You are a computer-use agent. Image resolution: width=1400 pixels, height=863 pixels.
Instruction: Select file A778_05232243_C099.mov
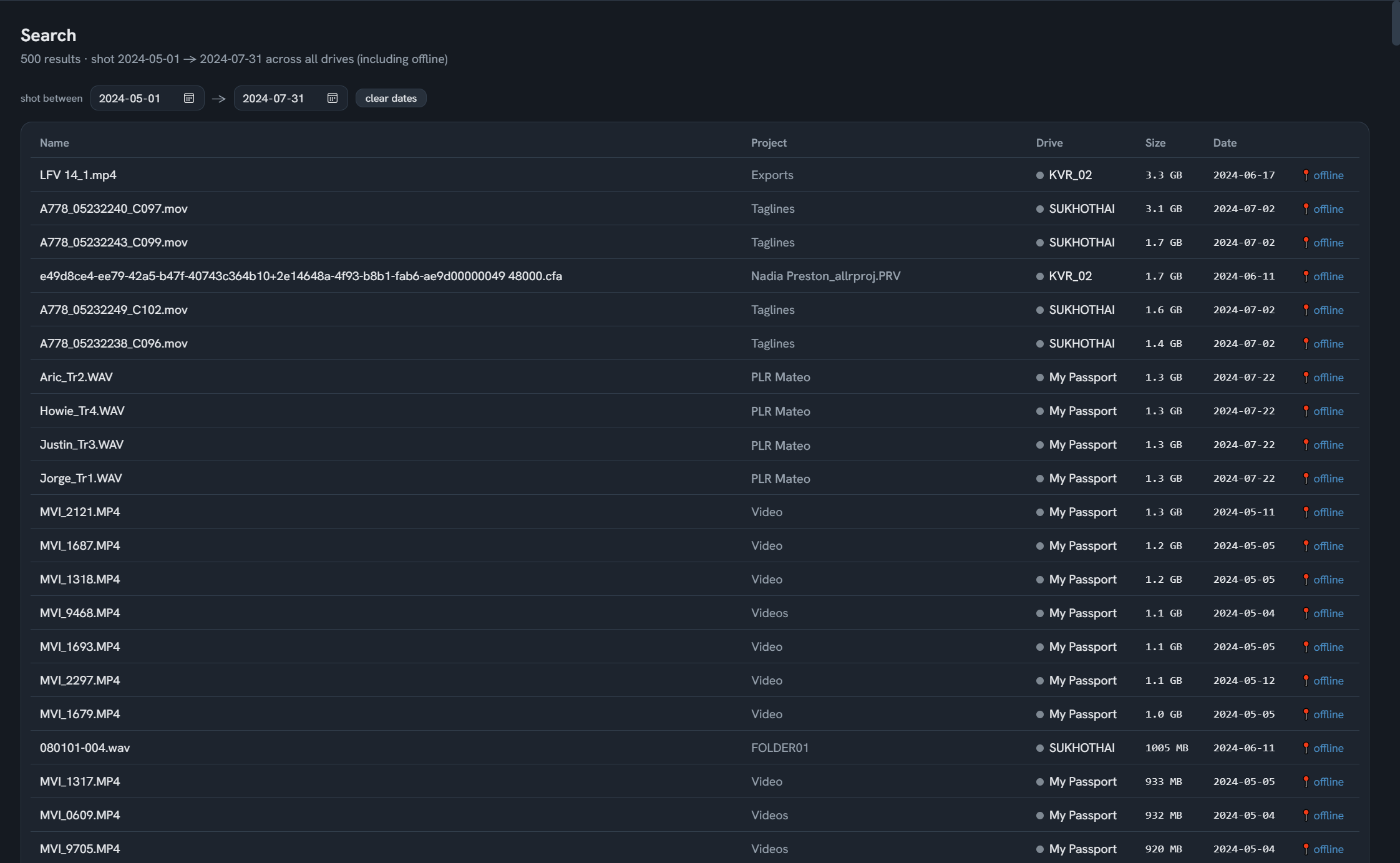click(x=114, y=242)
